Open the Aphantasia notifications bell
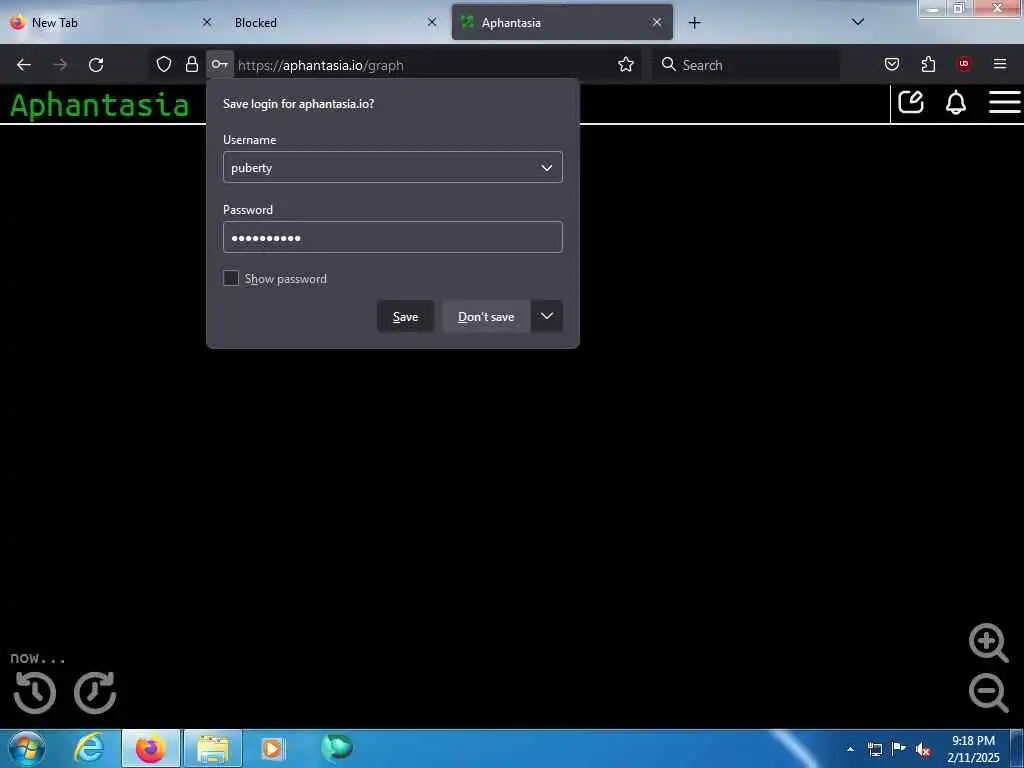This screenshot has height=768, width=1024. (956, 103)
